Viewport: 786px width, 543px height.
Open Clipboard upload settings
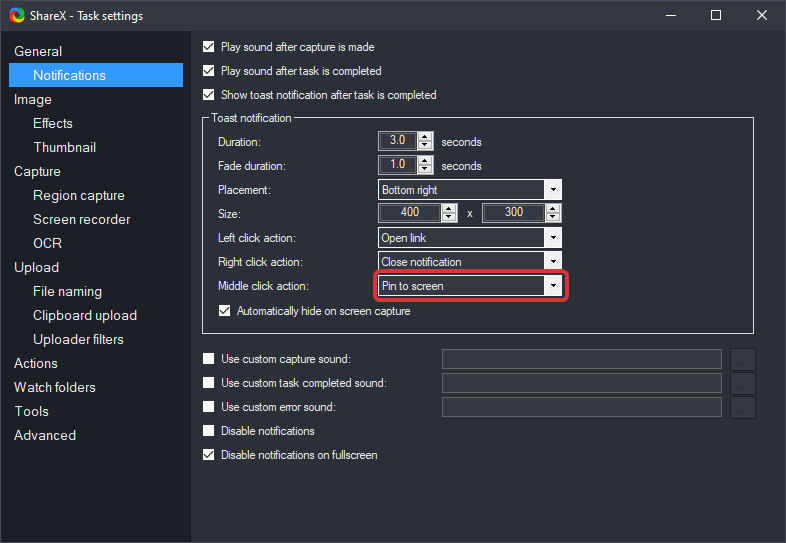(85, 315)
